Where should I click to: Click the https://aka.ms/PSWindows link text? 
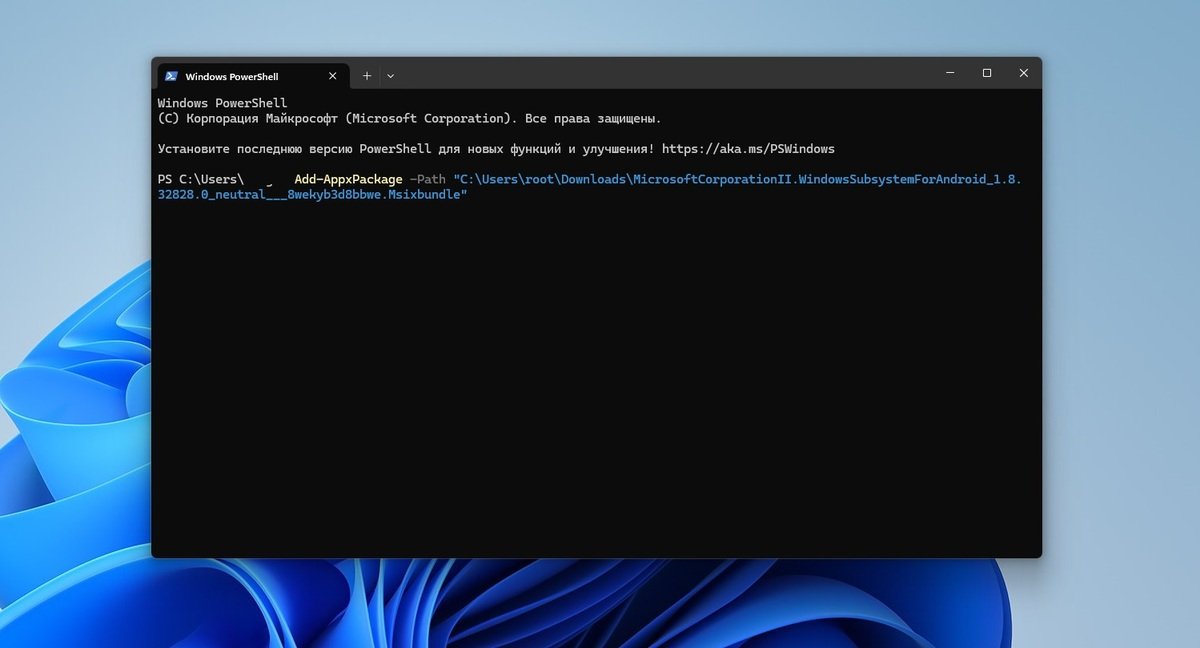tap(748, 149)
